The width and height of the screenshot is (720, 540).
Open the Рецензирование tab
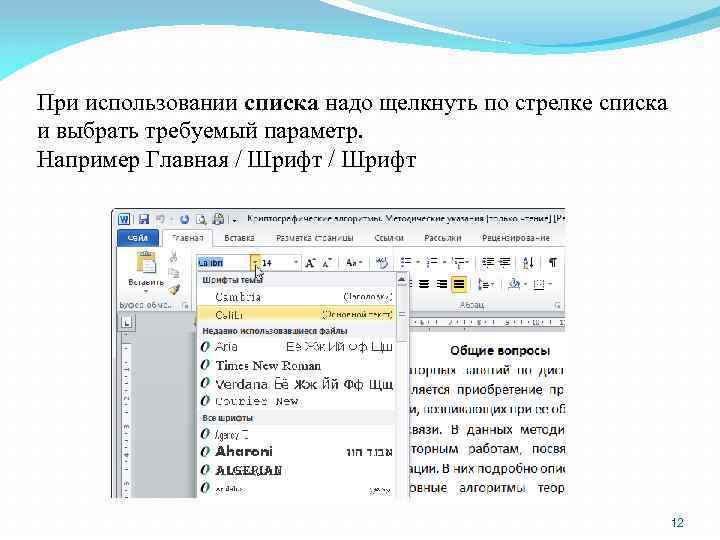[x=516, y=238]
